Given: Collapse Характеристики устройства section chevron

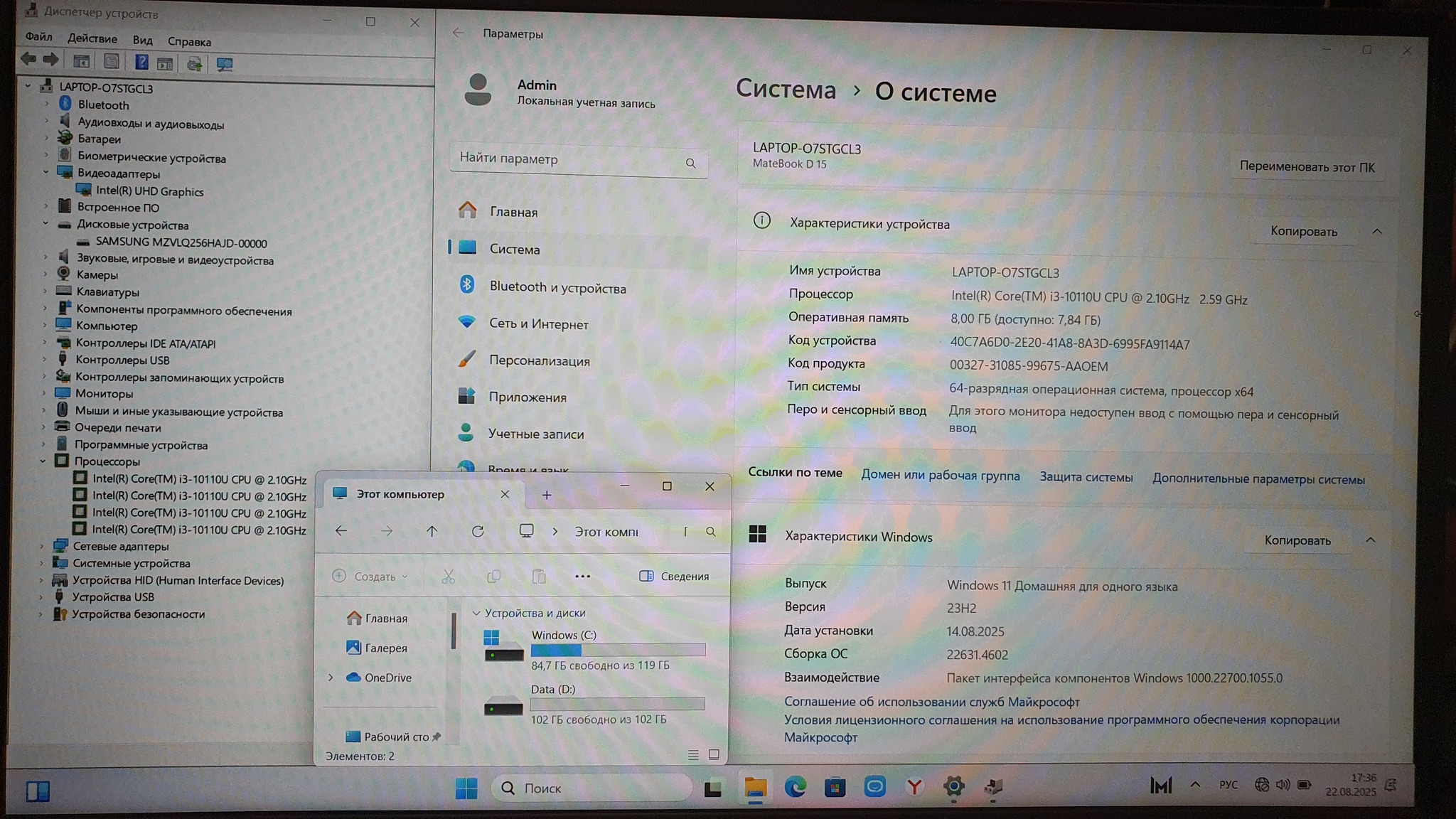Looking at the screenshot, I should [x=1377, y=232].
